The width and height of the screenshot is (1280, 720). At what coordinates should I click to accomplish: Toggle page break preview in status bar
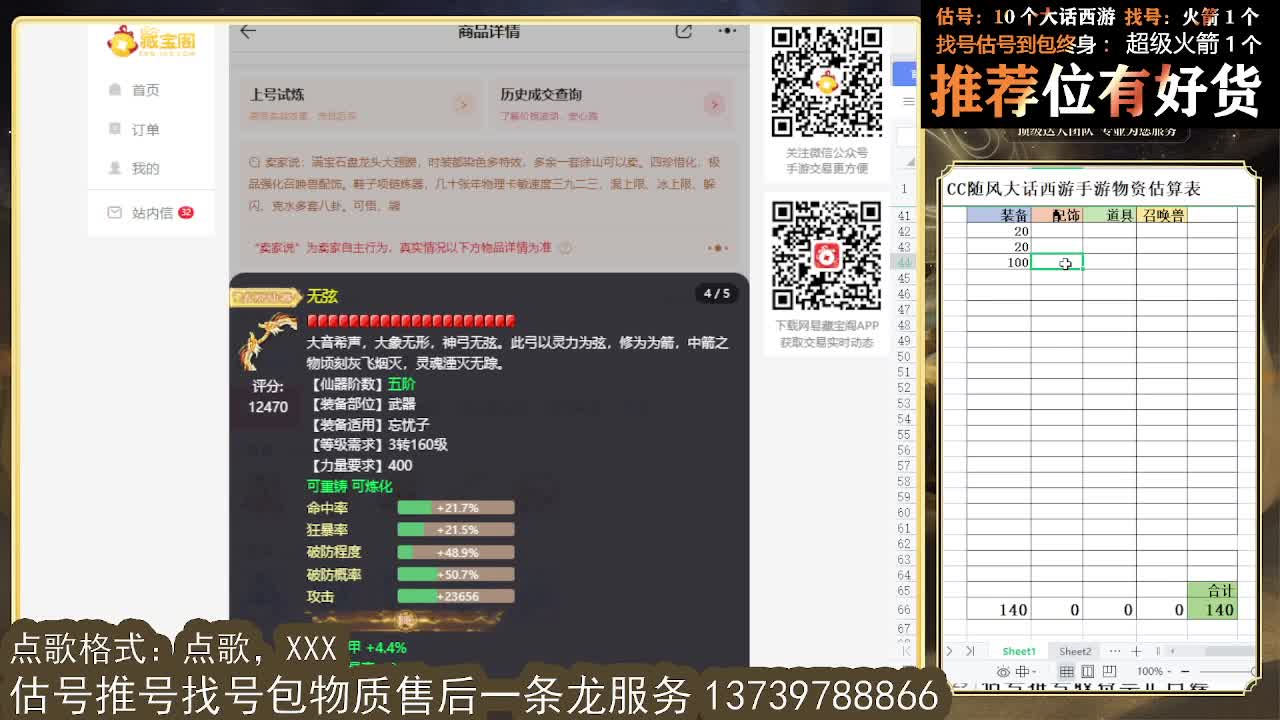coord(1109,671)
